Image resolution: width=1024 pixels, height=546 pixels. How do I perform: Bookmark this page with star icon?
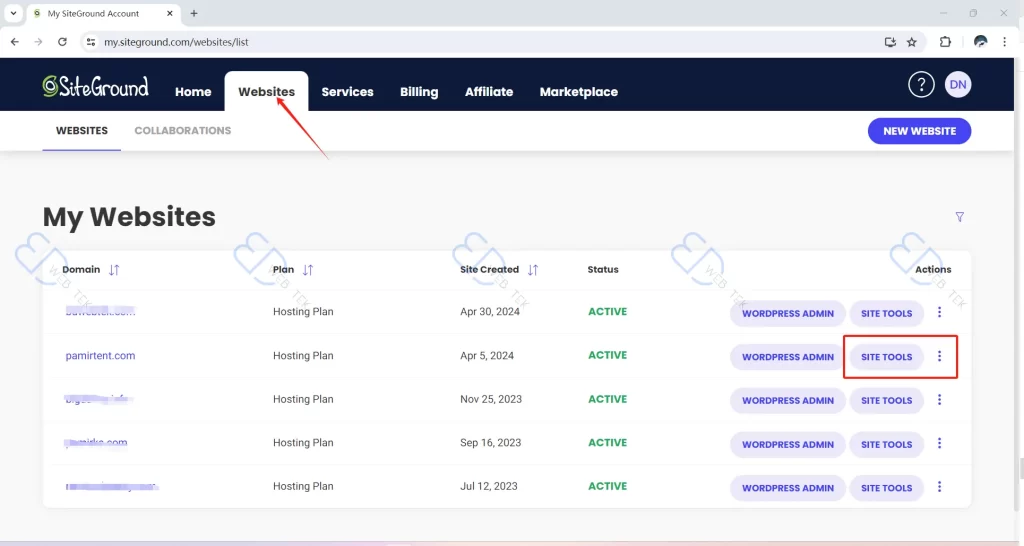(912, 42)
